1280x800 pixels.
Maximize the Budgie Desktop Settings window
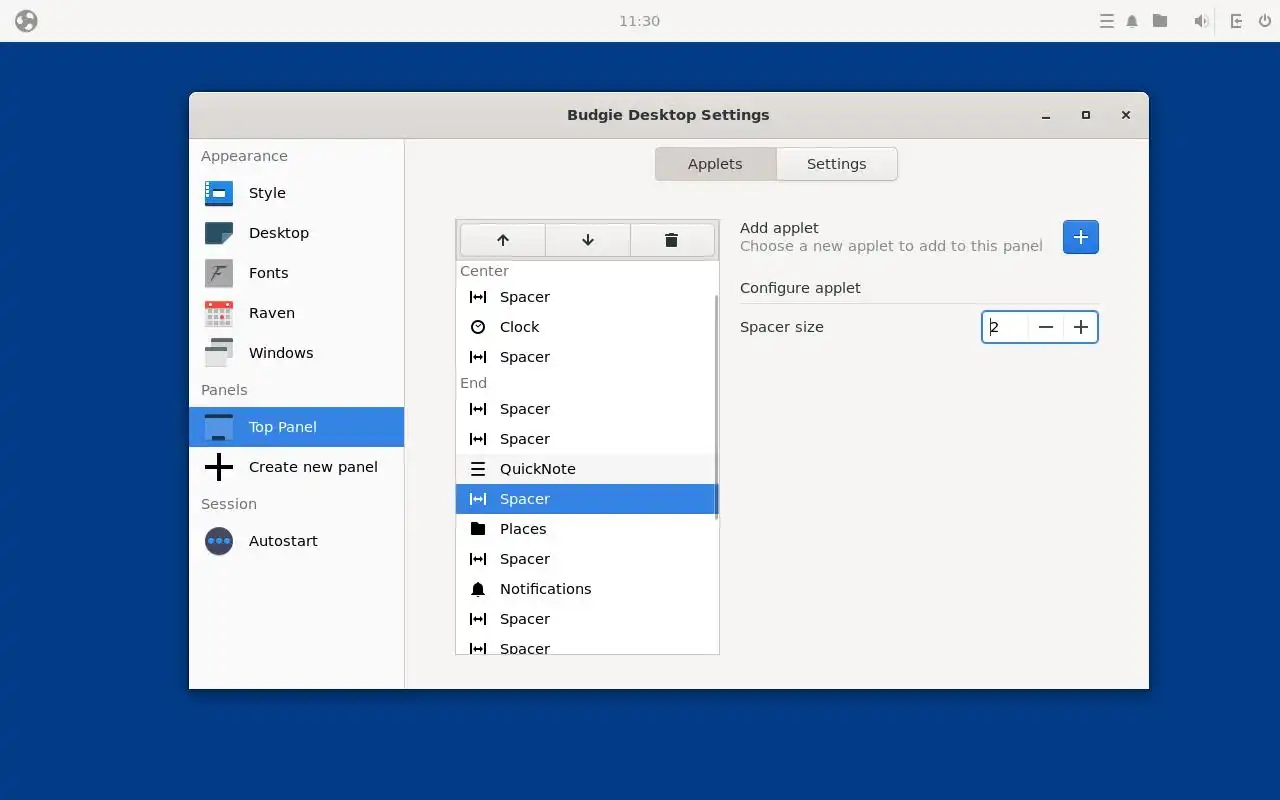[1086, 115]
